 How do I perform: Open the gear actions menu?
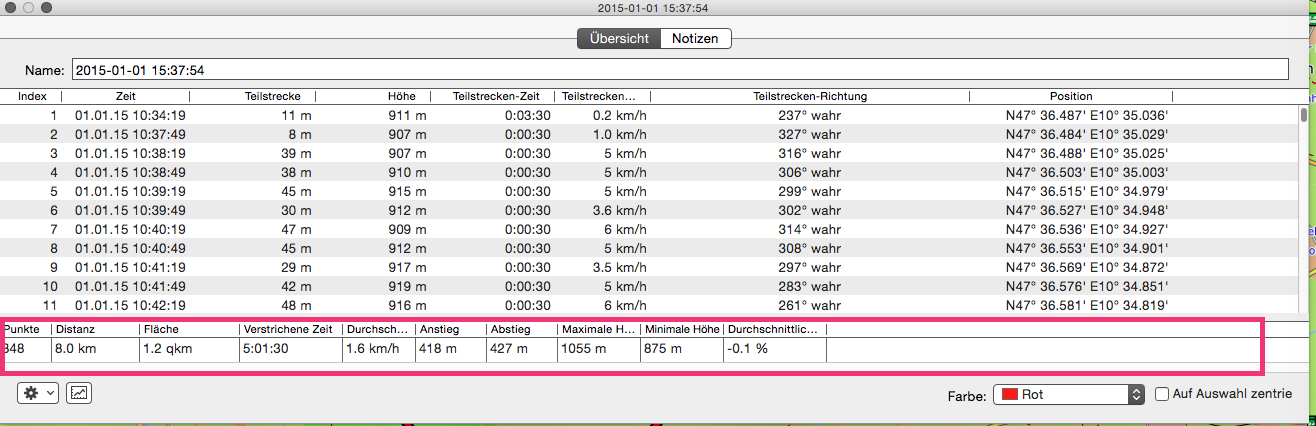37,393
